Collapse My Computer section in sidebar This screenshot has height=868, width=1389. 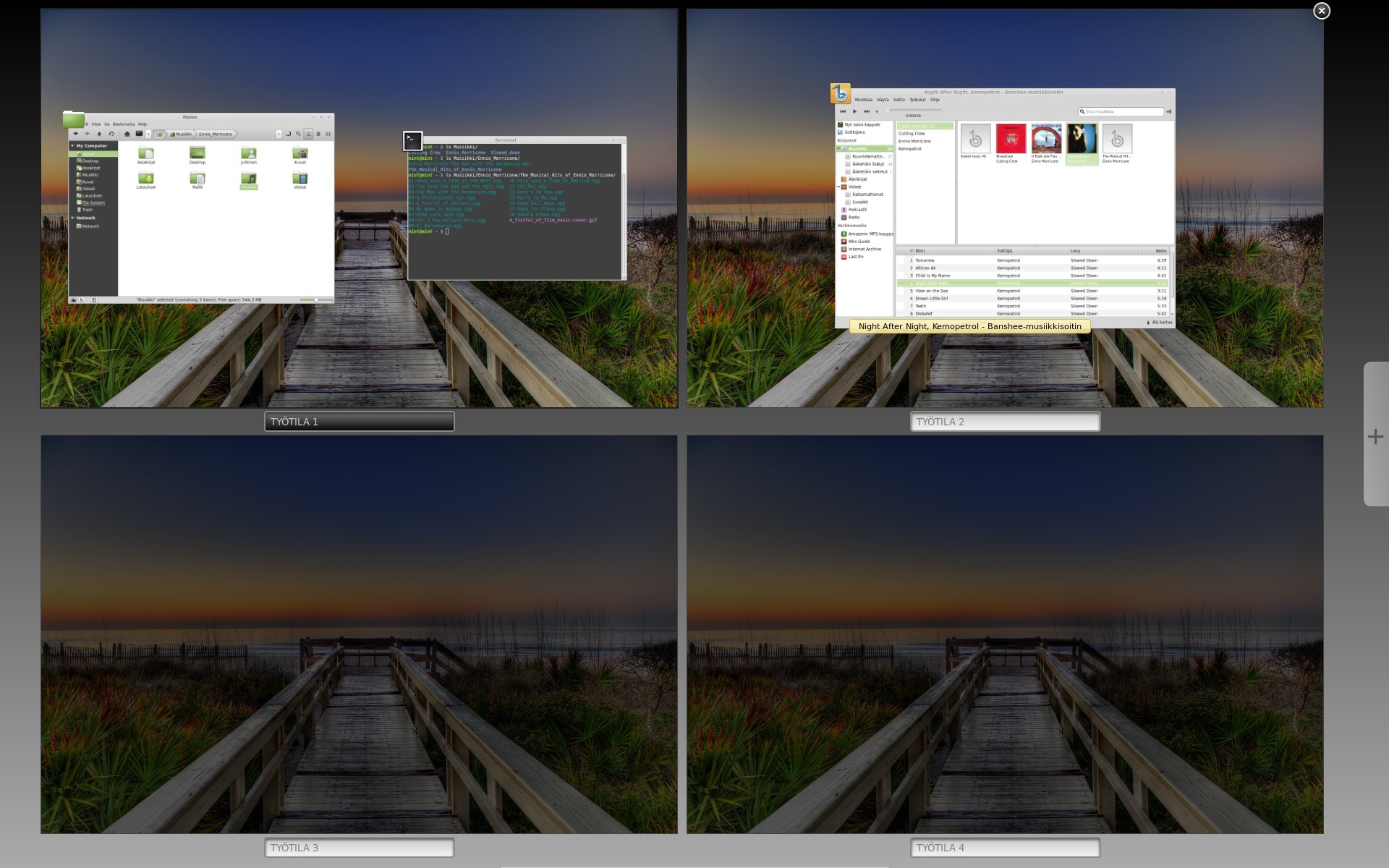tap(72, 146)
